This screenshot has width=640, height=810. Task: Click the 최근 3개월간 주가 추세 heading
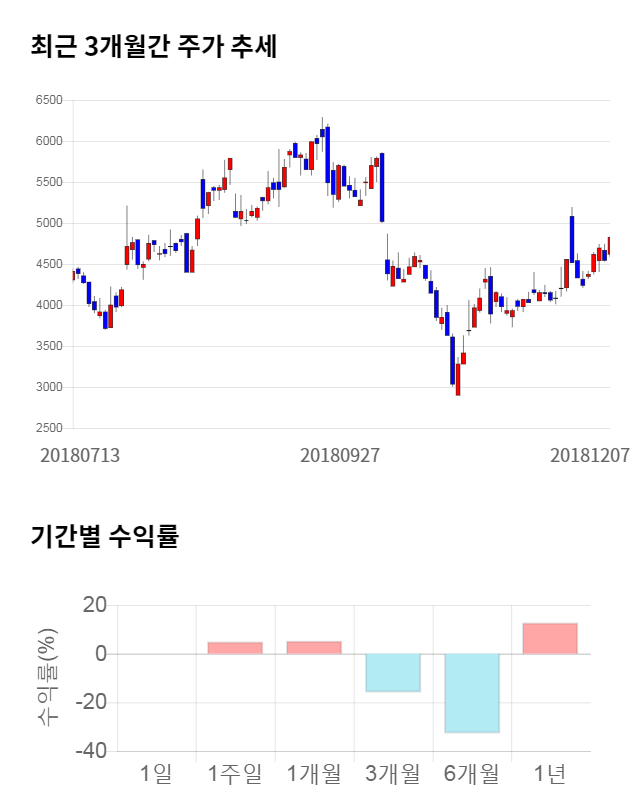click(x=154, y=47)
